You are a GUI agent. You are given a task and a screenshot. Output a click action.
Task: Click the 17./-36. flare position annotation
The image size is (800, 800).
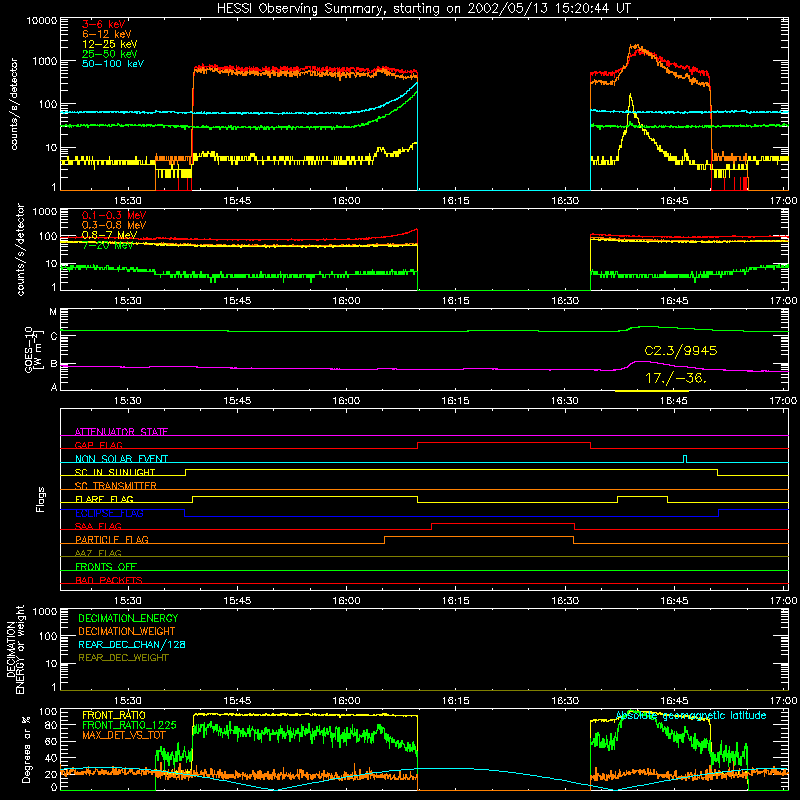click(x=676, y=378)
